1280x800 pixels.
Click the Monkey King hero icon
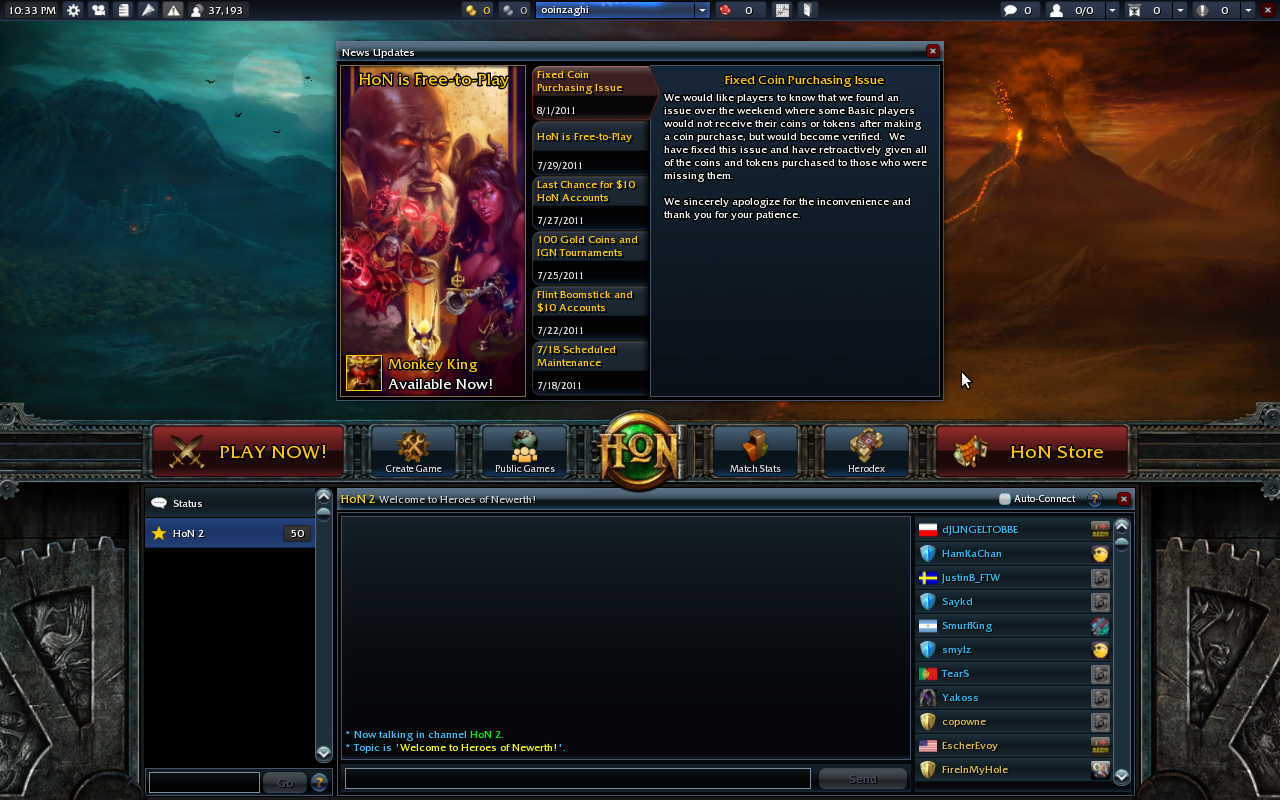363,373
